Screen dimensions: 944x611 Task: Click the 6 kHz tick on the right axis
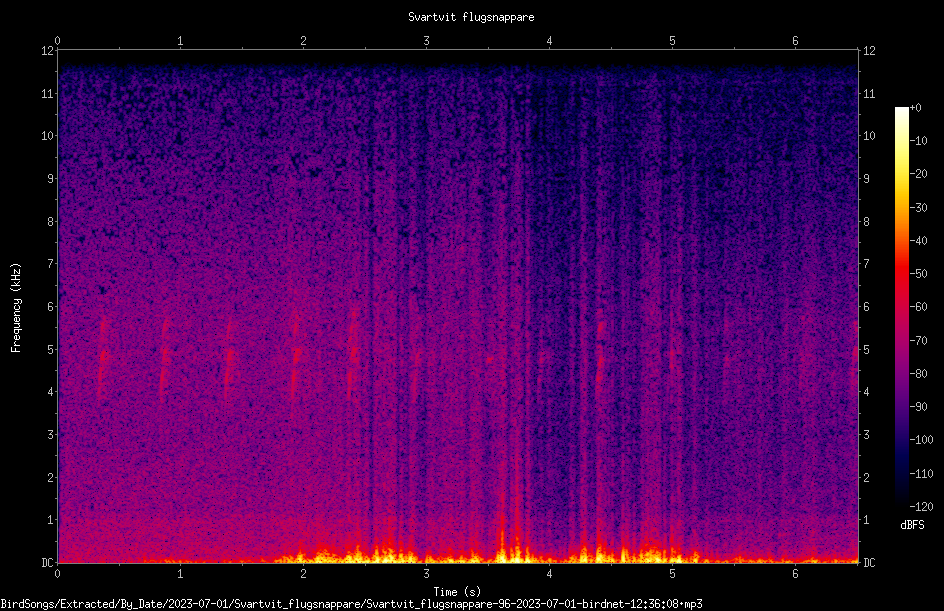866,306
